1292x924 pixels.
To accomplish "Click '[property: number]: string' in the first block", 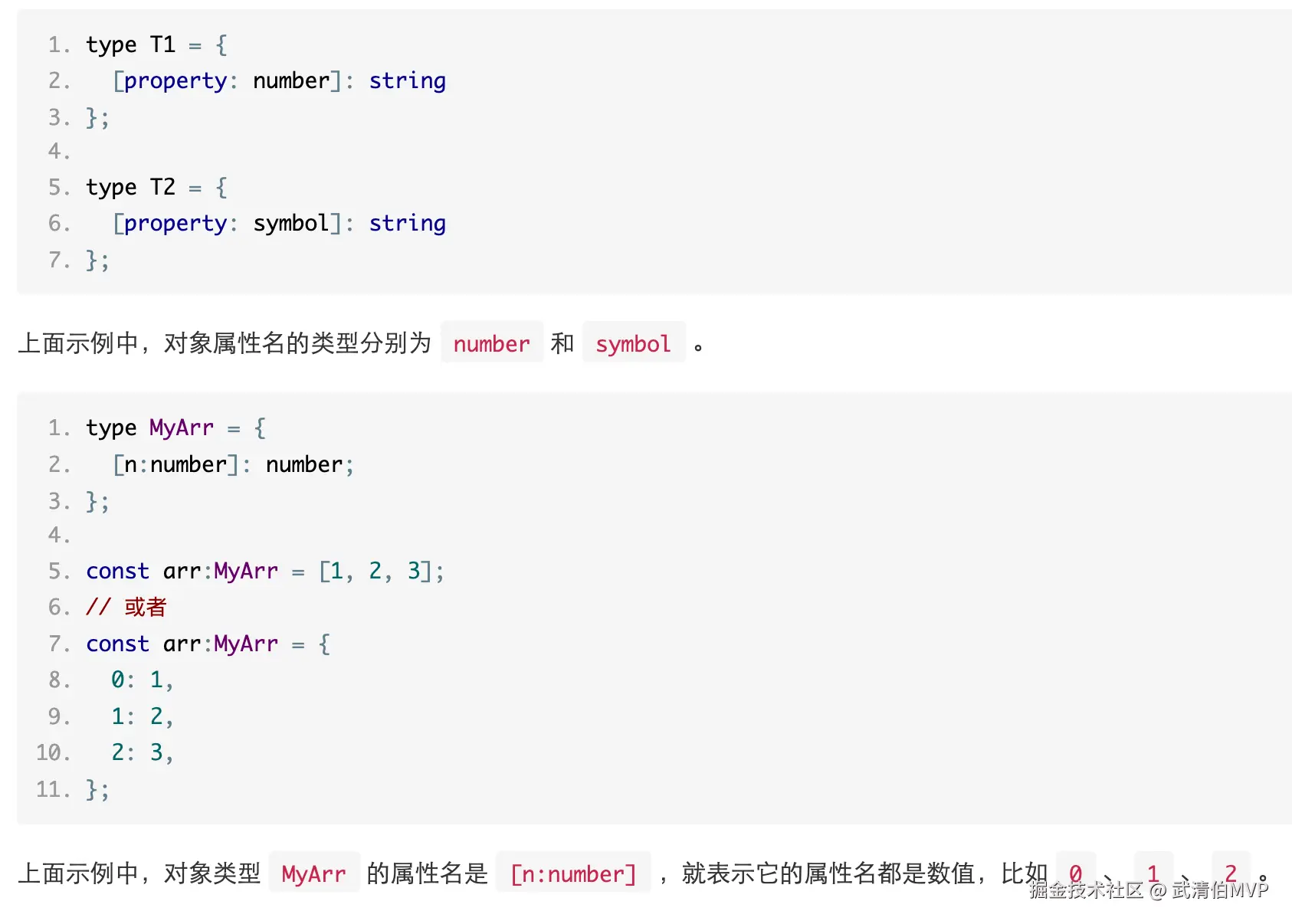I will pos(279,80).
